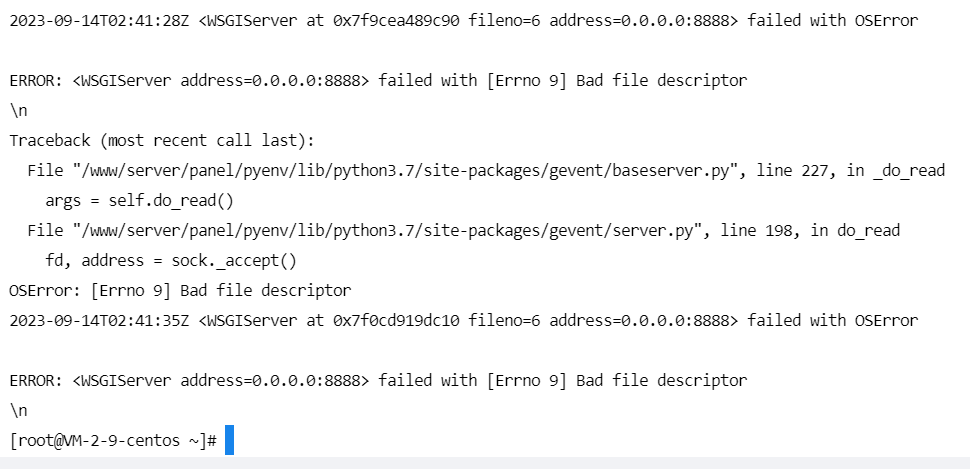Click the \n line above Traceback
The height and width of the screenshot is (469, 970).
[x=19, y=111]
